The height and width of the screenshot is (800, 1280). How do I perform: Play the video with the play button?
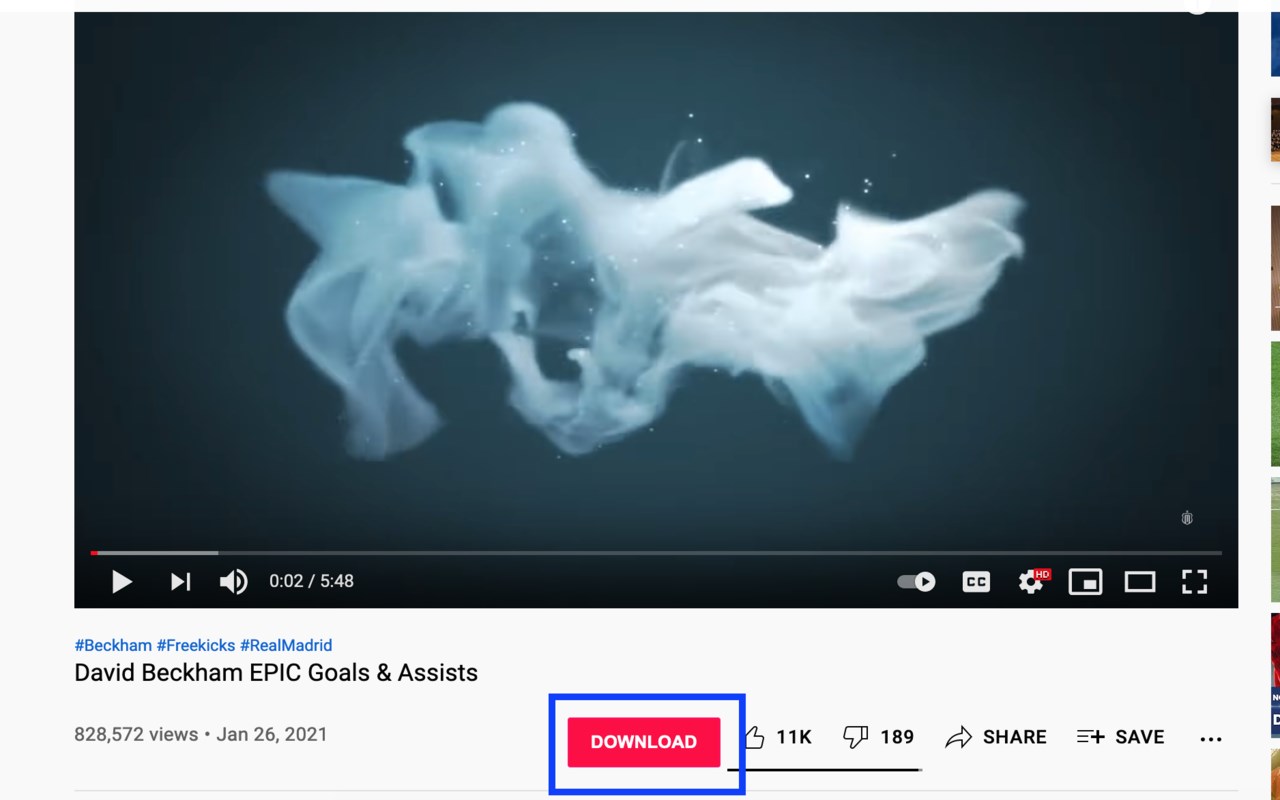coord(122,581)
